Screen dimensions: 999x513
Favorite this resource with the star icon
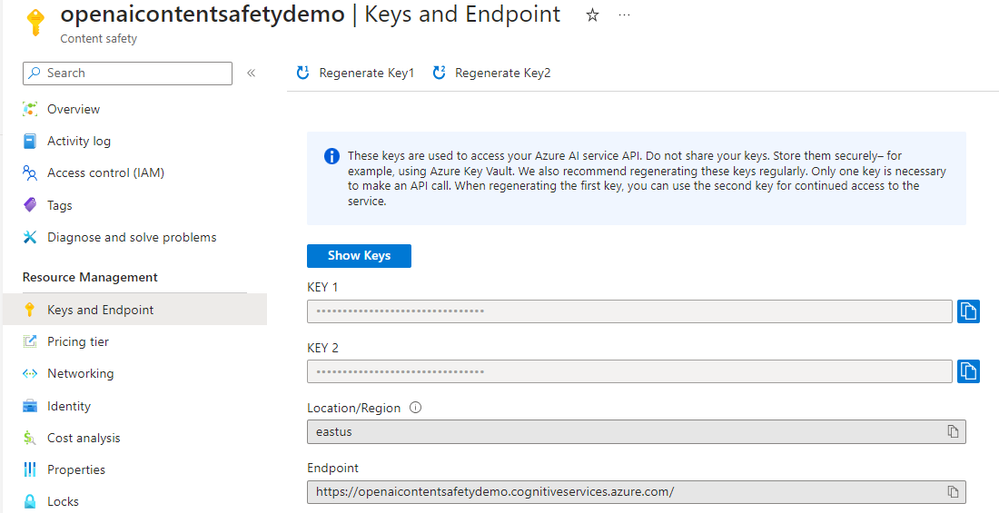[592, 15]
